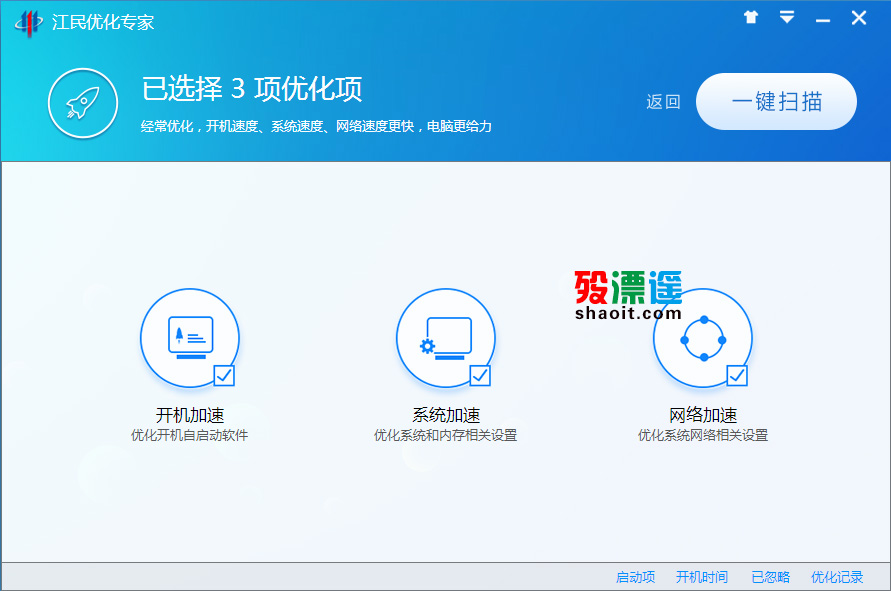Click the 经常优化 subtitle text in header

(316, 126)
